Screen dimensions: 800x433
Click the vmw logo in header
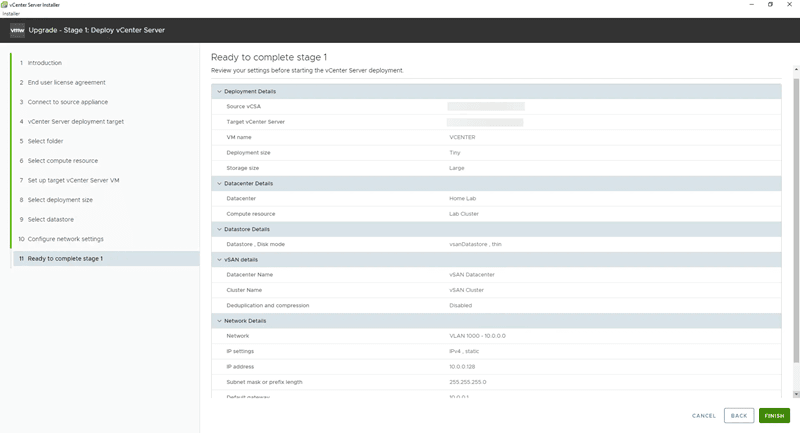tap(17, 30)
